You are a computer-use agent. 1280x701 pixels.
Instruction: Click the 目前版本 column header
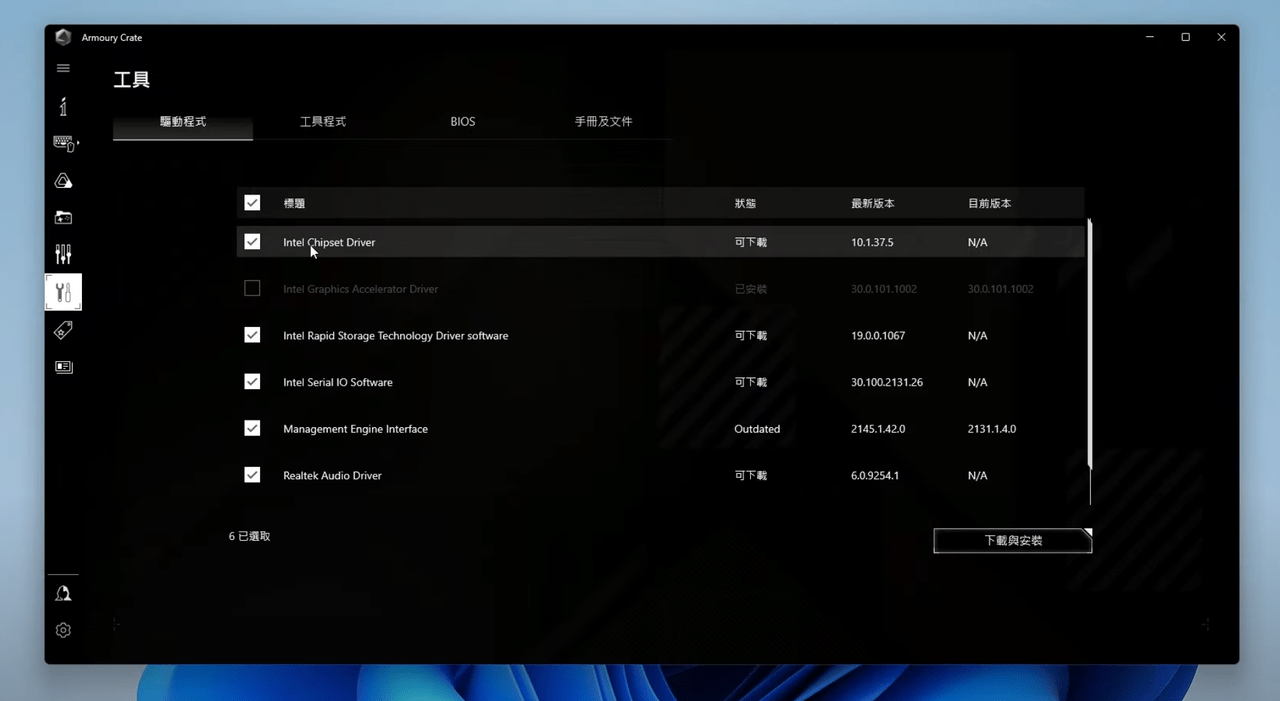pyautogui.click(x=989, y=203)
